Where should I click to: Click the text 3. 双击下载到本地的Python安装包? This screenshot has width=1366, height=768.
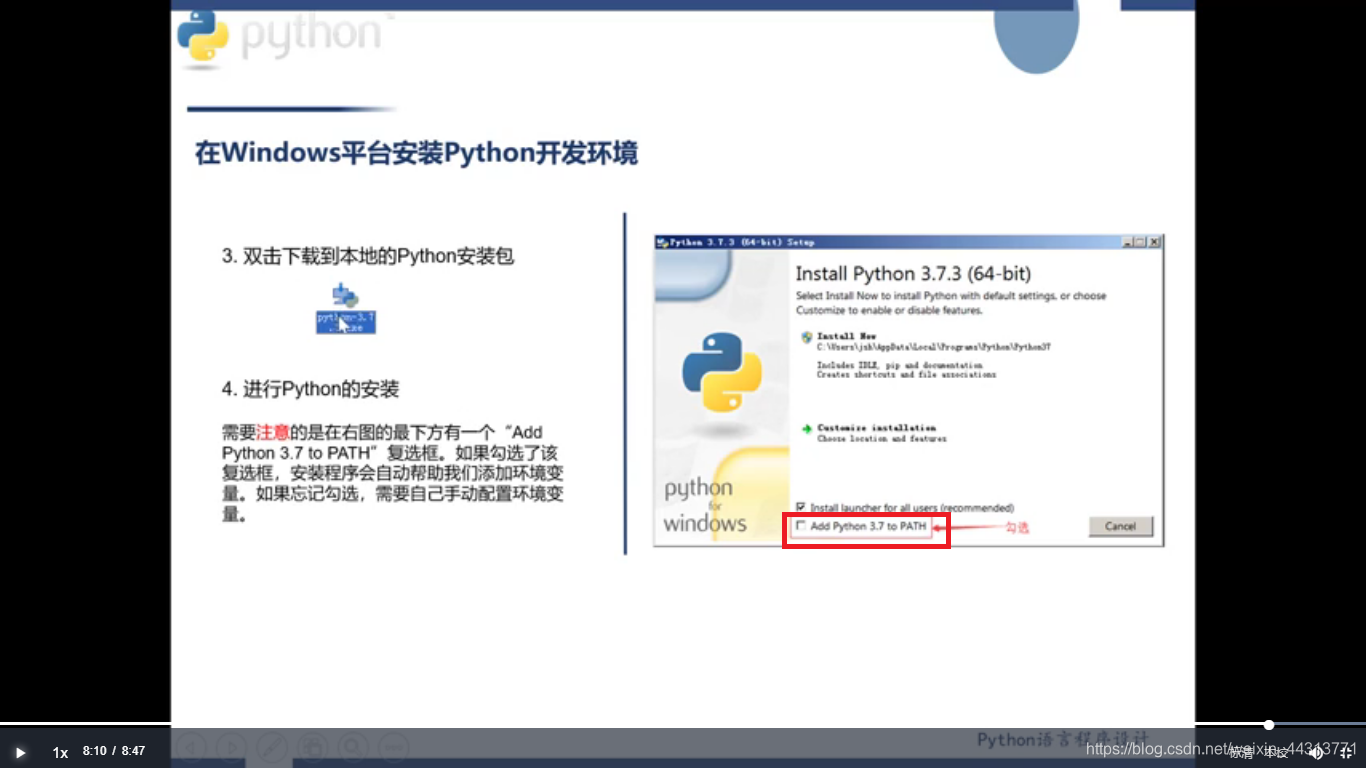click(x=368, y=256)
